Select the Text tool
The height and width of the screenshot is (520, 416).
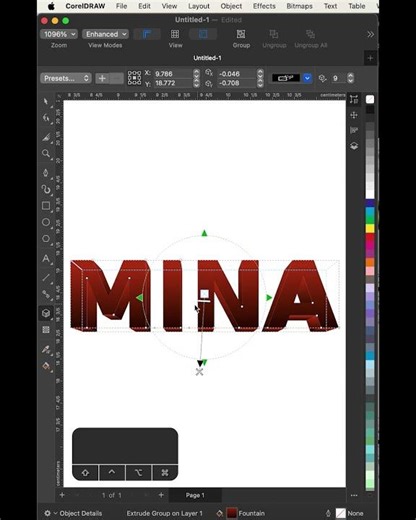click(x=46, y=258)
